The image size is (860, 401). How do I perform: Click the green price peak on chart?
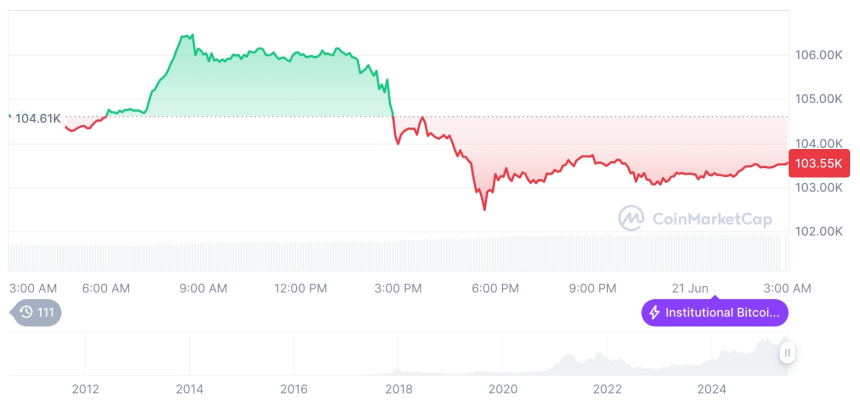pos(185,36)
